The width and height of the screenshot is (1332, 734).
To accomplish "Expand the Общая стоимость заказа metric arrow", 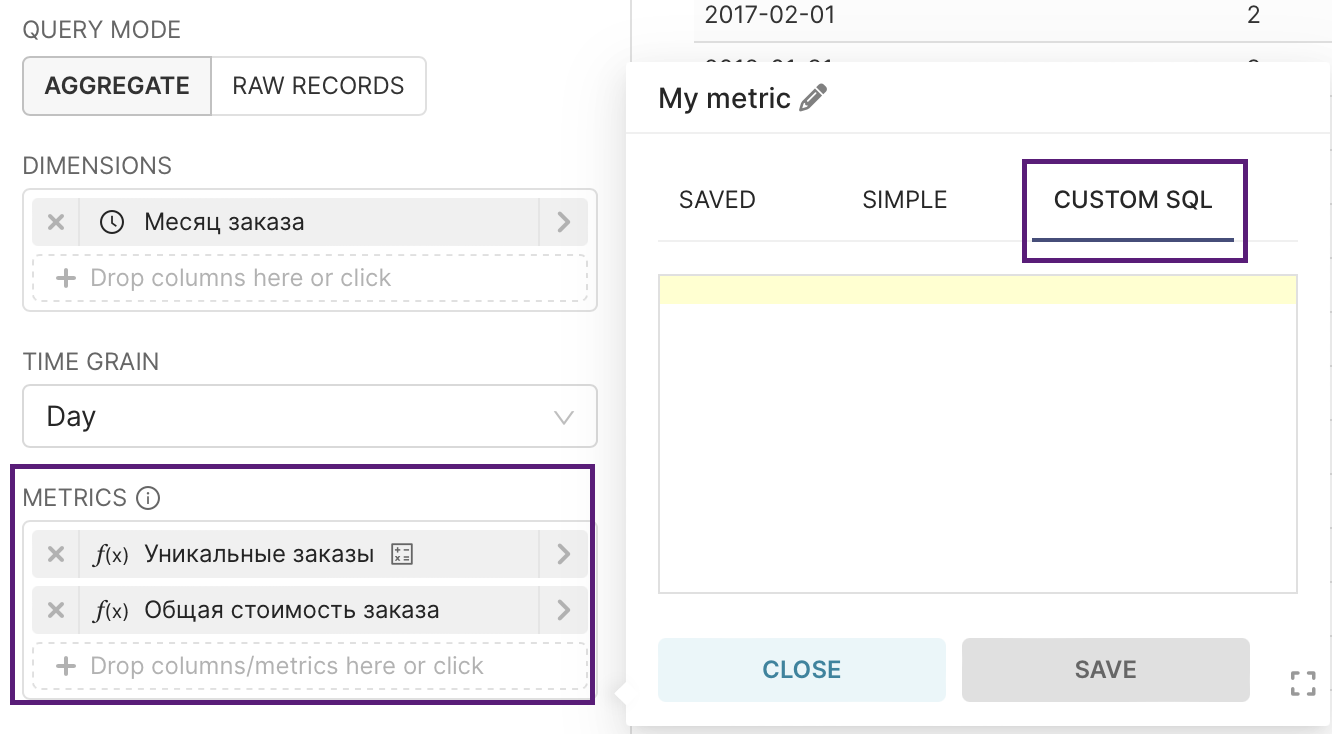I will pos(563,610).
